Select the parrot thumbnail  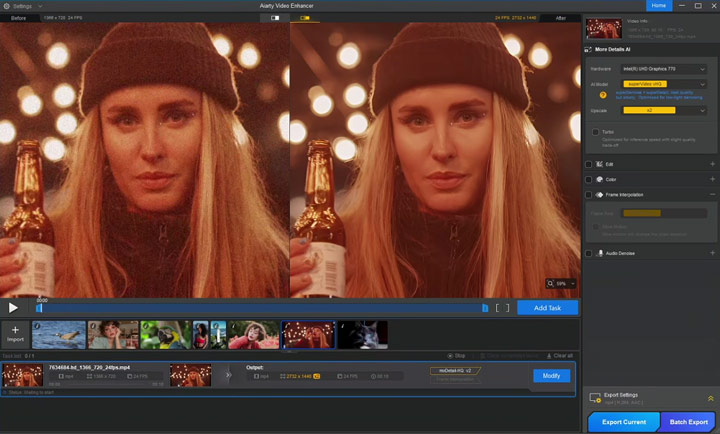point(166,335)
